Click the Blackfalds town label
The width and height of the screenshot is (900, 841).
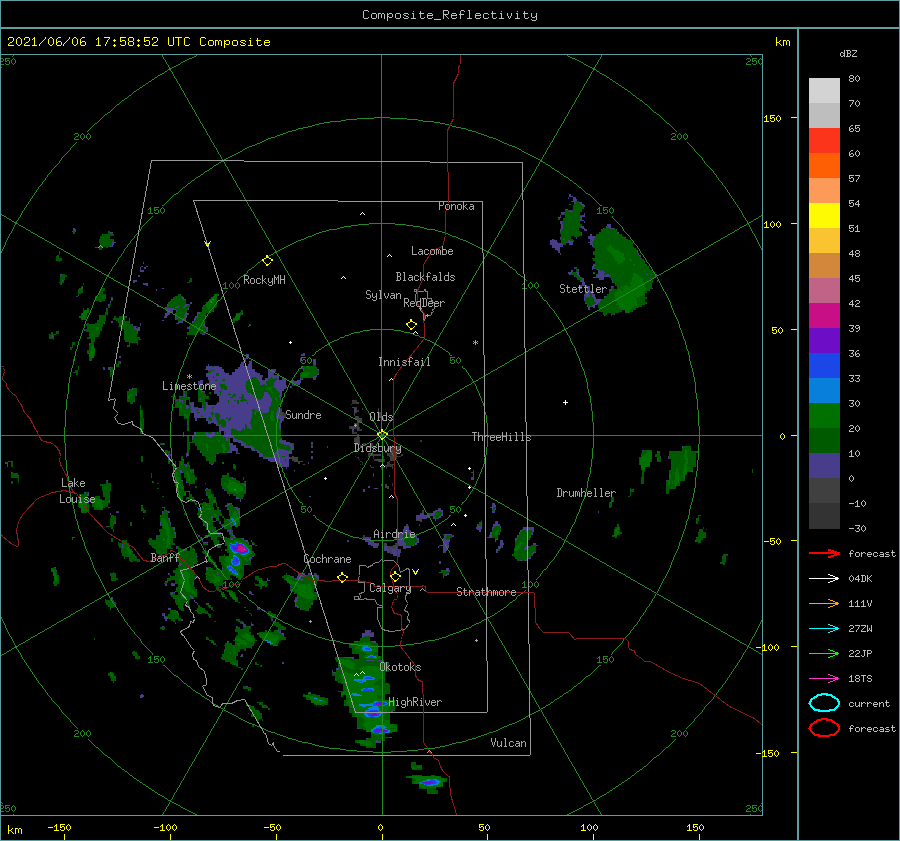[x=425, y=277]
